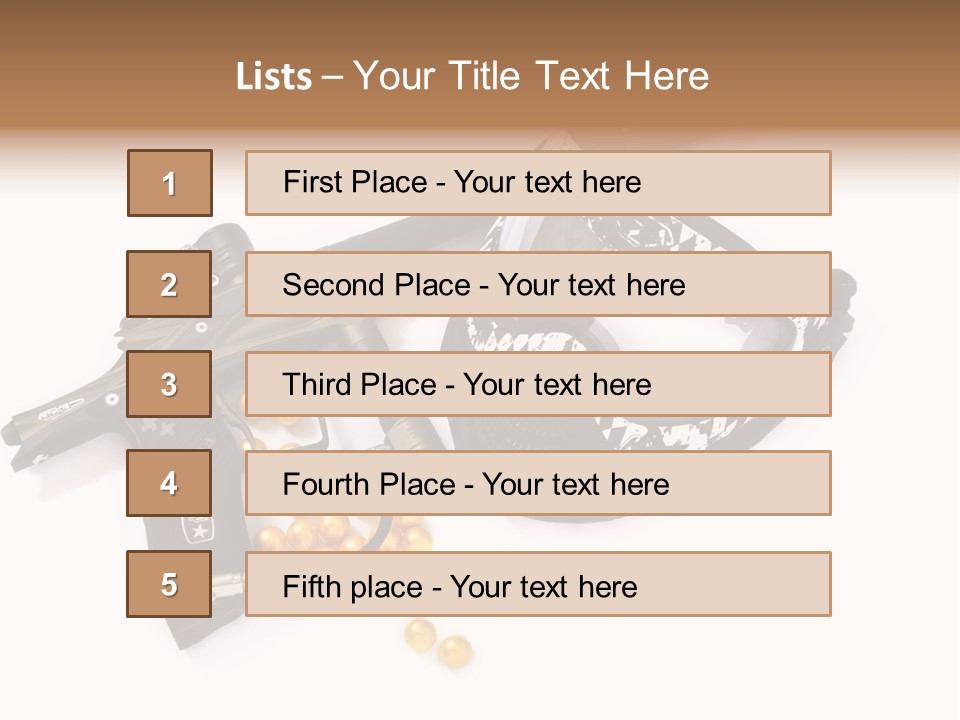Select the number 1 box
The width and height of the screenshot is (960, 720).
click(x=170, y=183)
